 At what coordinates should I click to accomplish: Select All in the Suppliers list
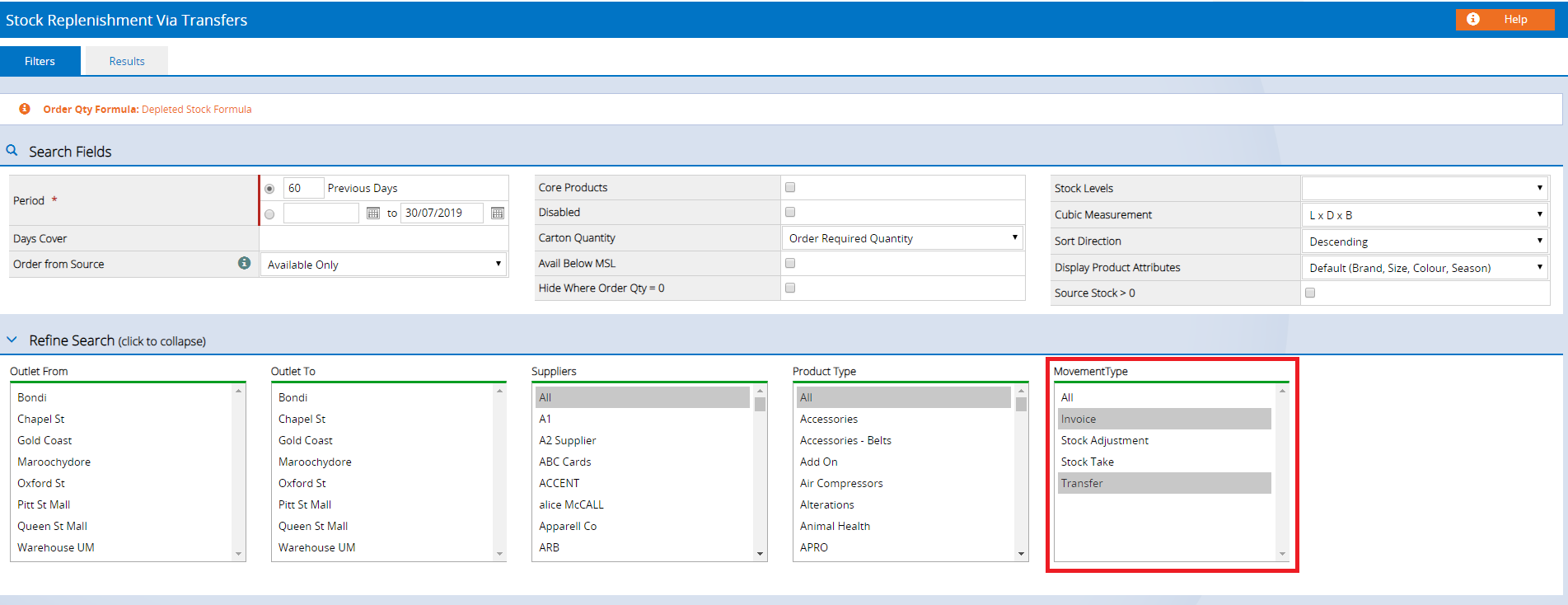[x=643, y=397]
